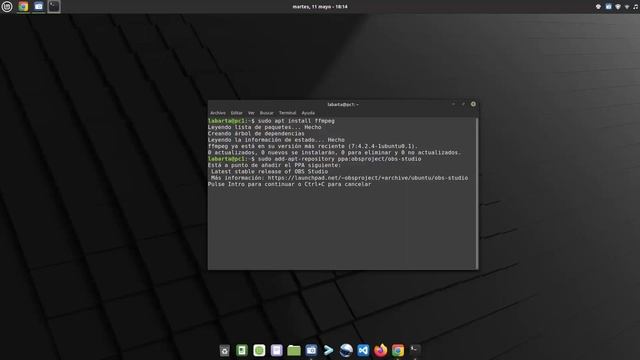Open the Editar menu in the terminal

(236, 113)
